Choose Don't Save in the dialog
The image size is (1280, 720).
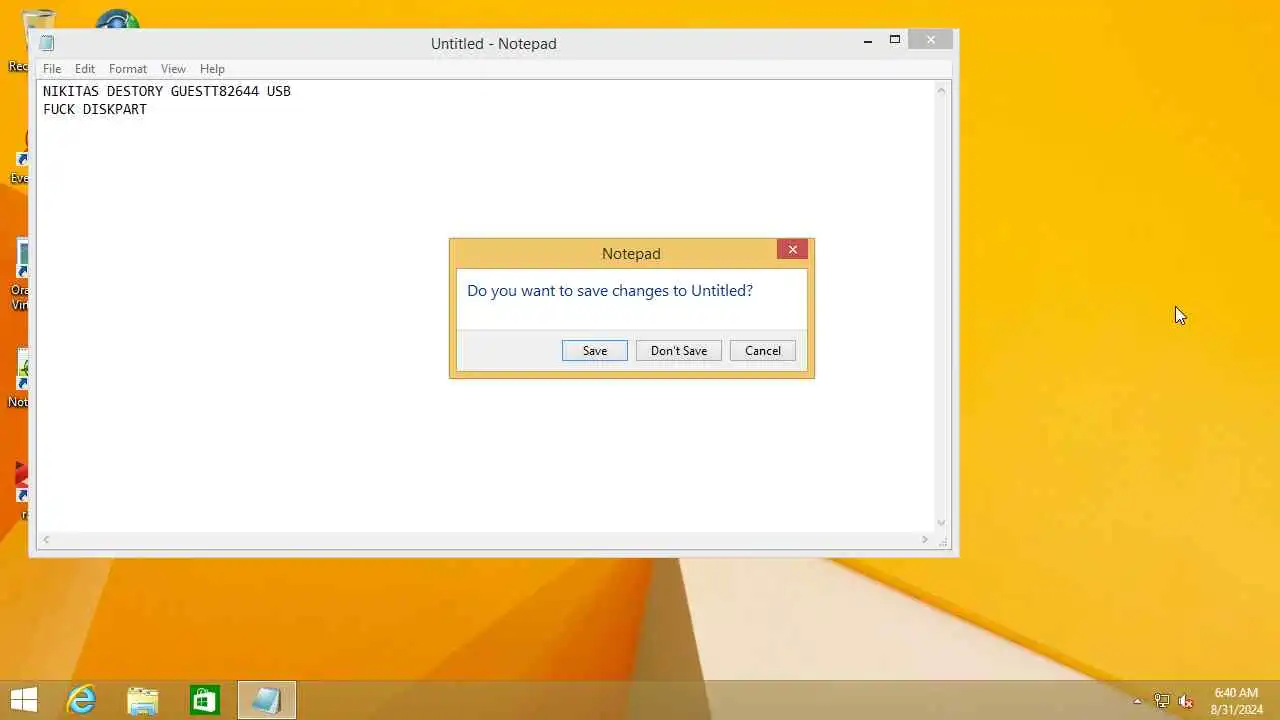point(679,351)
